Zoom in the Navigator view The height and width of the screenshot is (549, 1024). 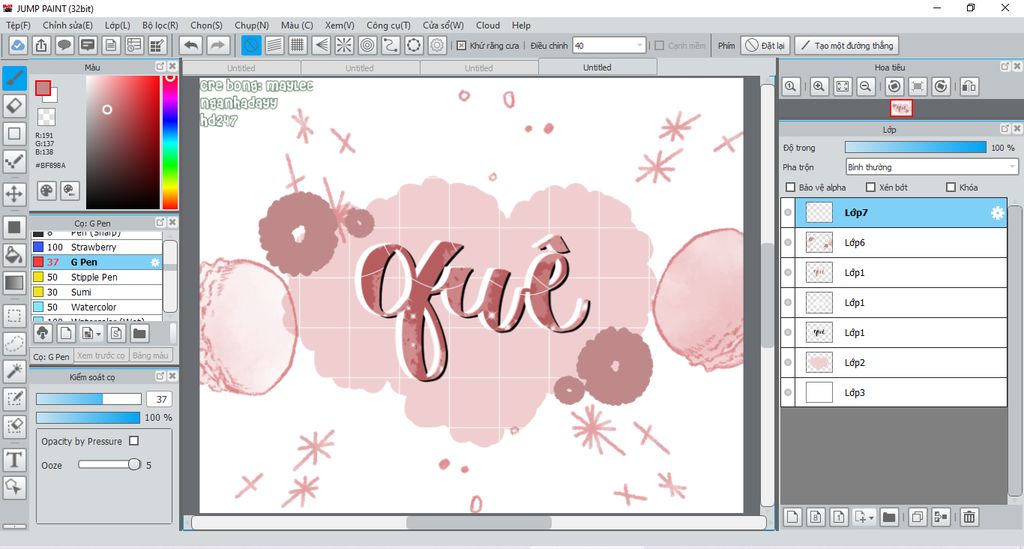pos(819,86)
